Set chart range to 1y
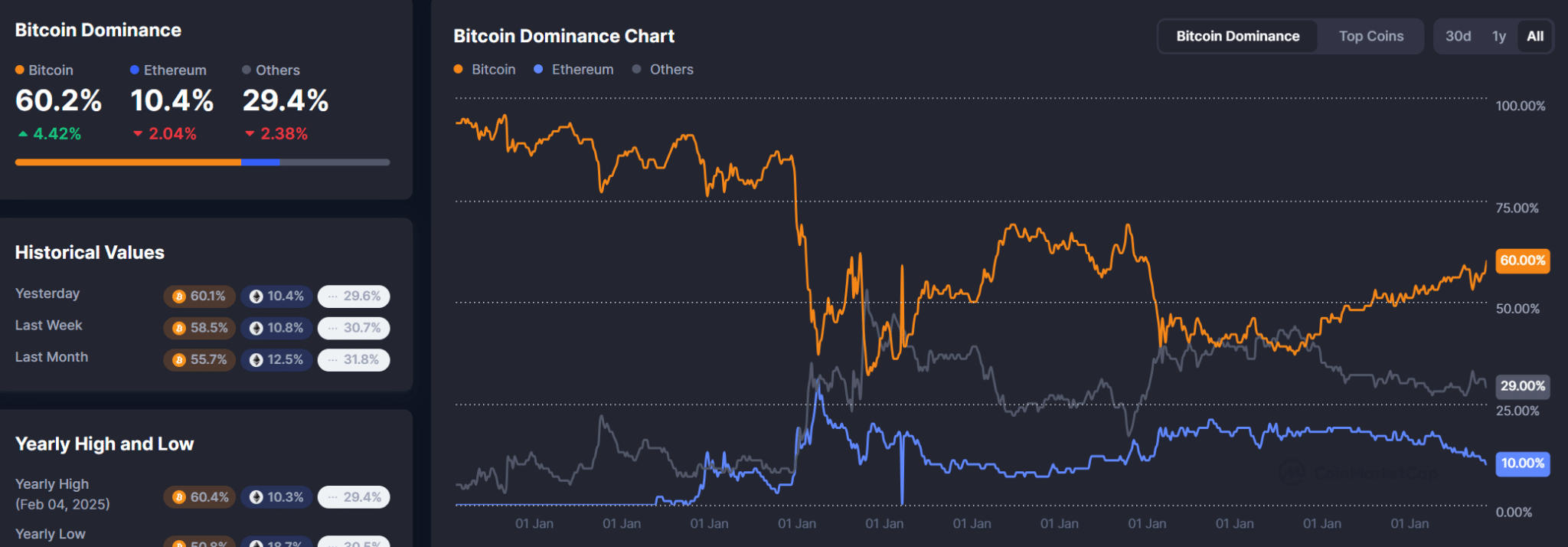Viewport: 1568px width, 547px height. click(x=1498, y=36)
